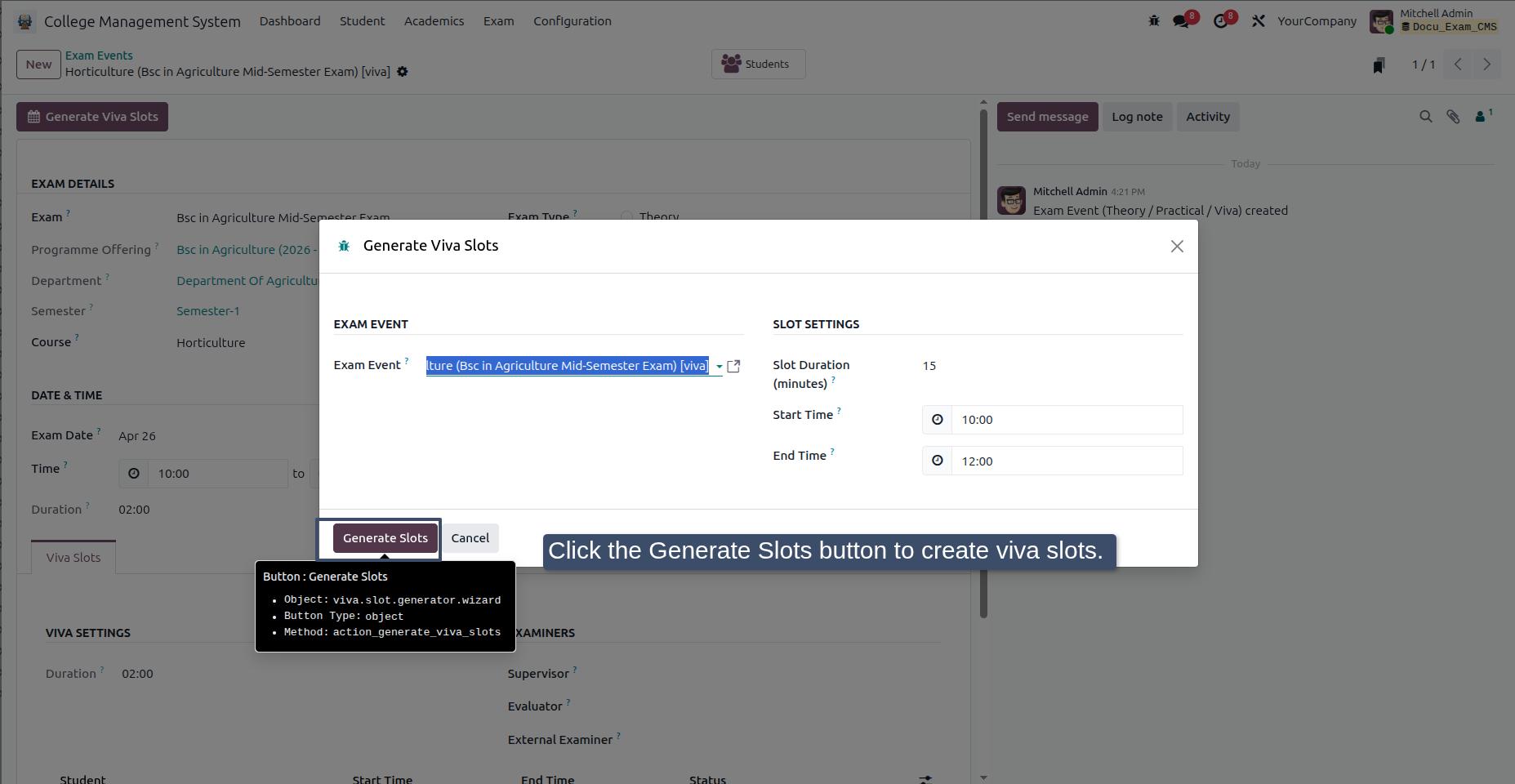Click the paperclip attachments icon

(1453, 117)
